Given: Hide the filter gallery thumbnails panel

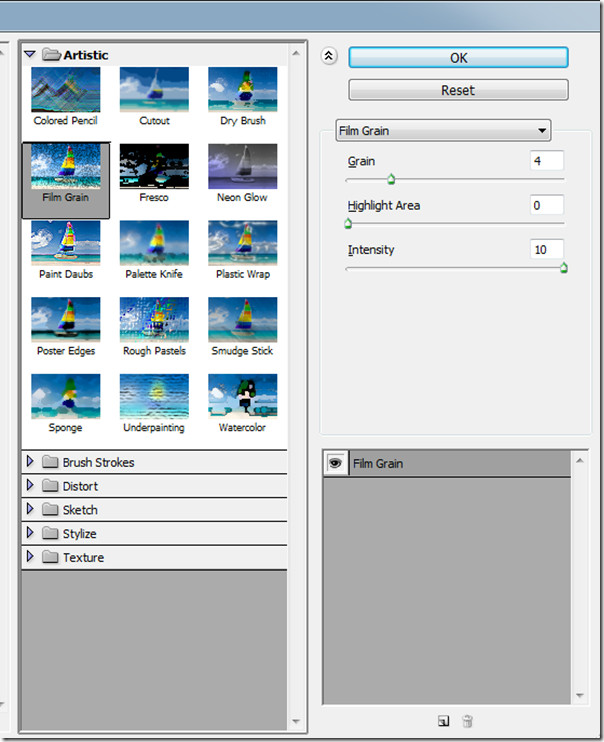Looking at the screenshot, I should pos(329,56).
